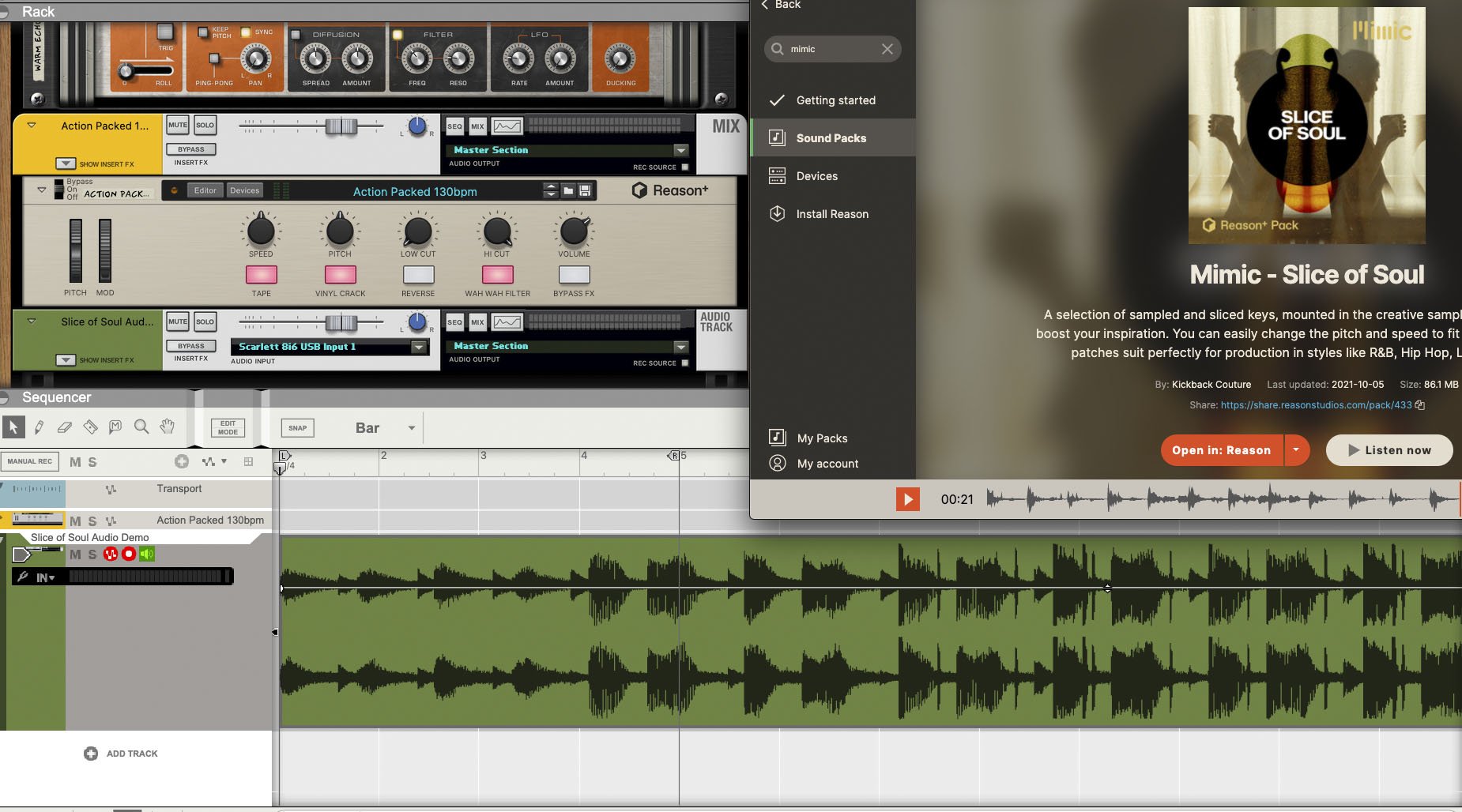Click the mimic search field
Screen dimensions: 1462x812
coord(831,49)
